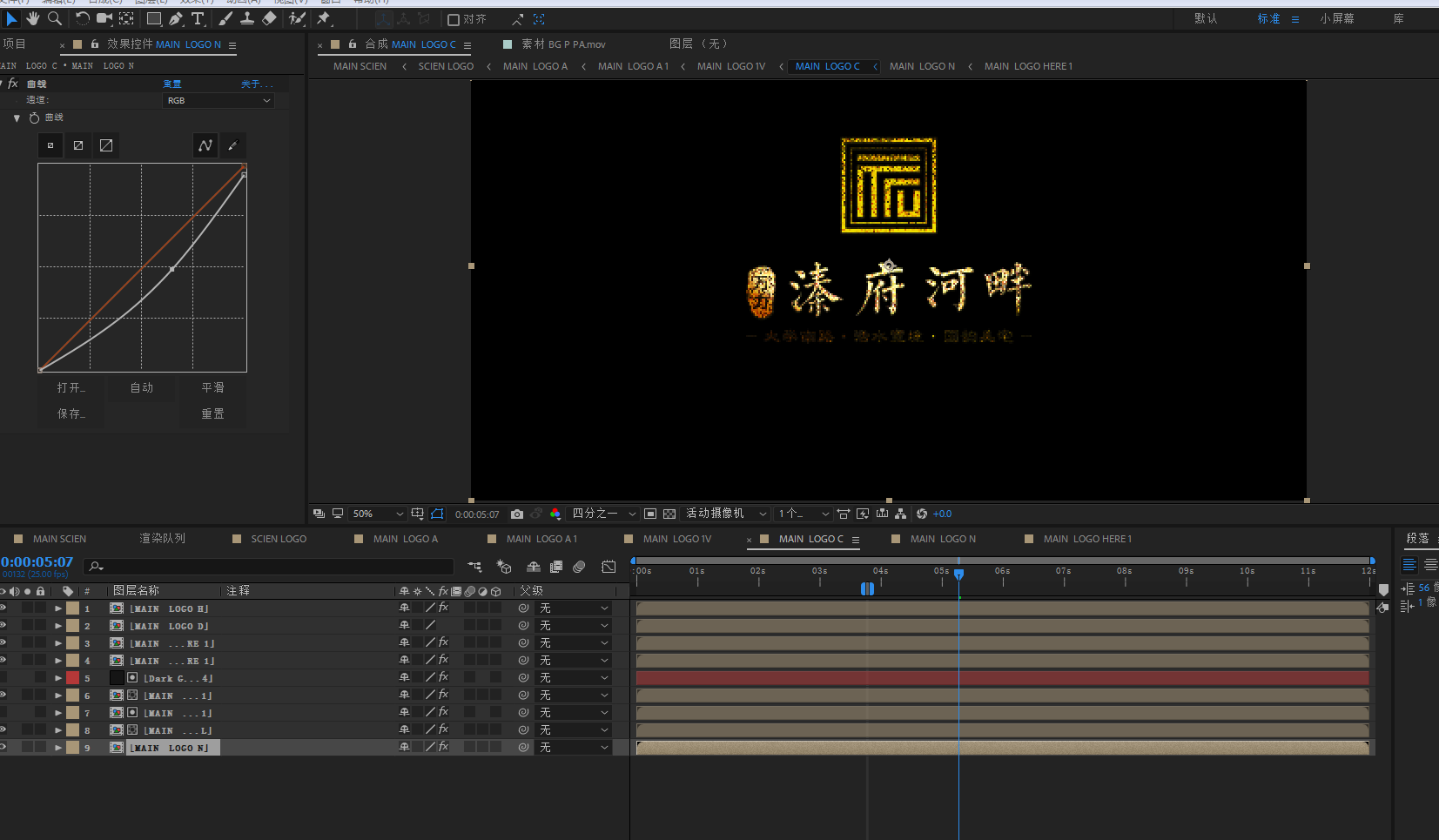Image resolution: width=1439 pixels, height=840 pixels.
Task: Open composition mini-flowchart in timeline
Action: pos(474,567)
